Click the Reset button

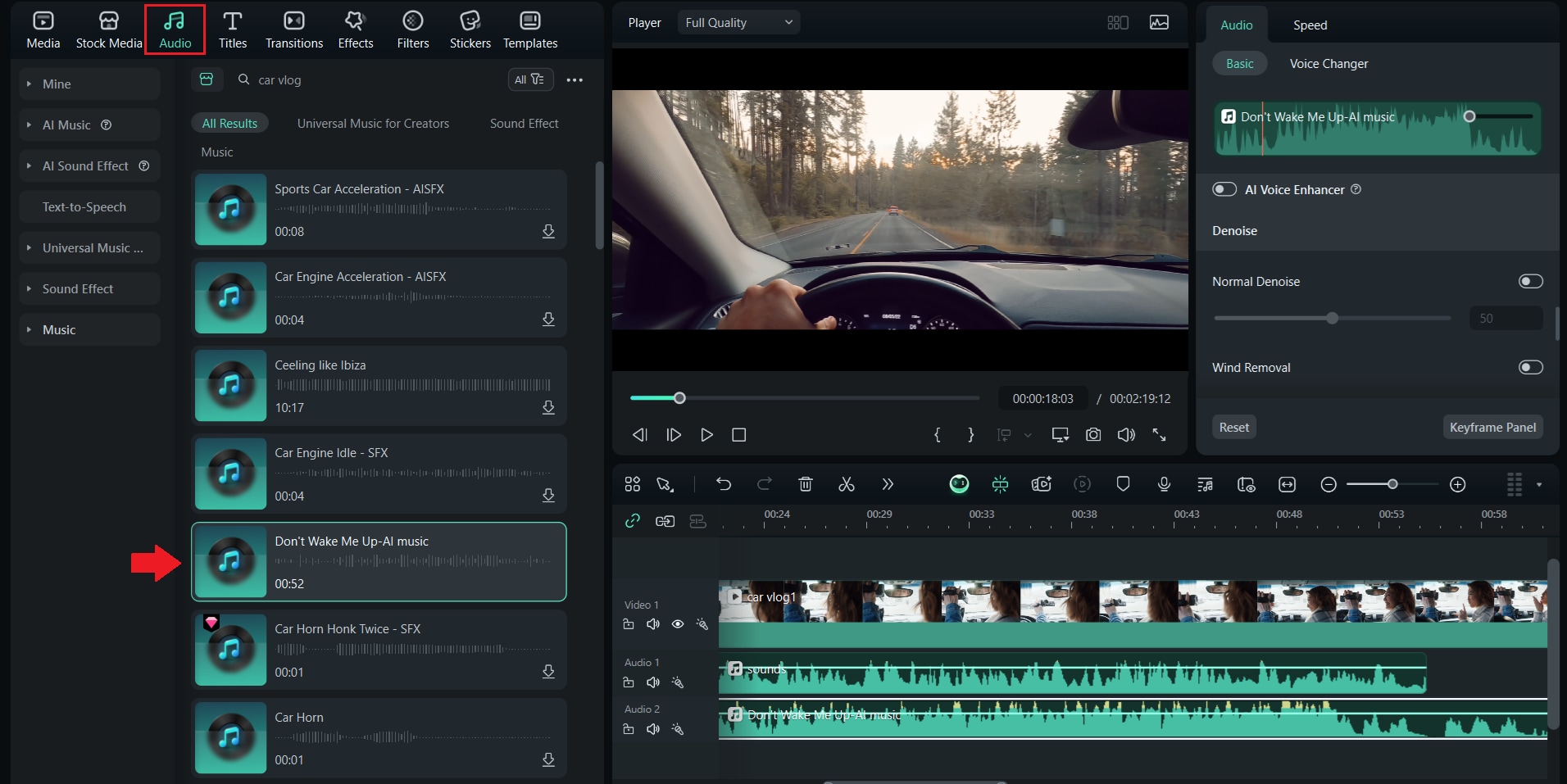[1233, 428]
